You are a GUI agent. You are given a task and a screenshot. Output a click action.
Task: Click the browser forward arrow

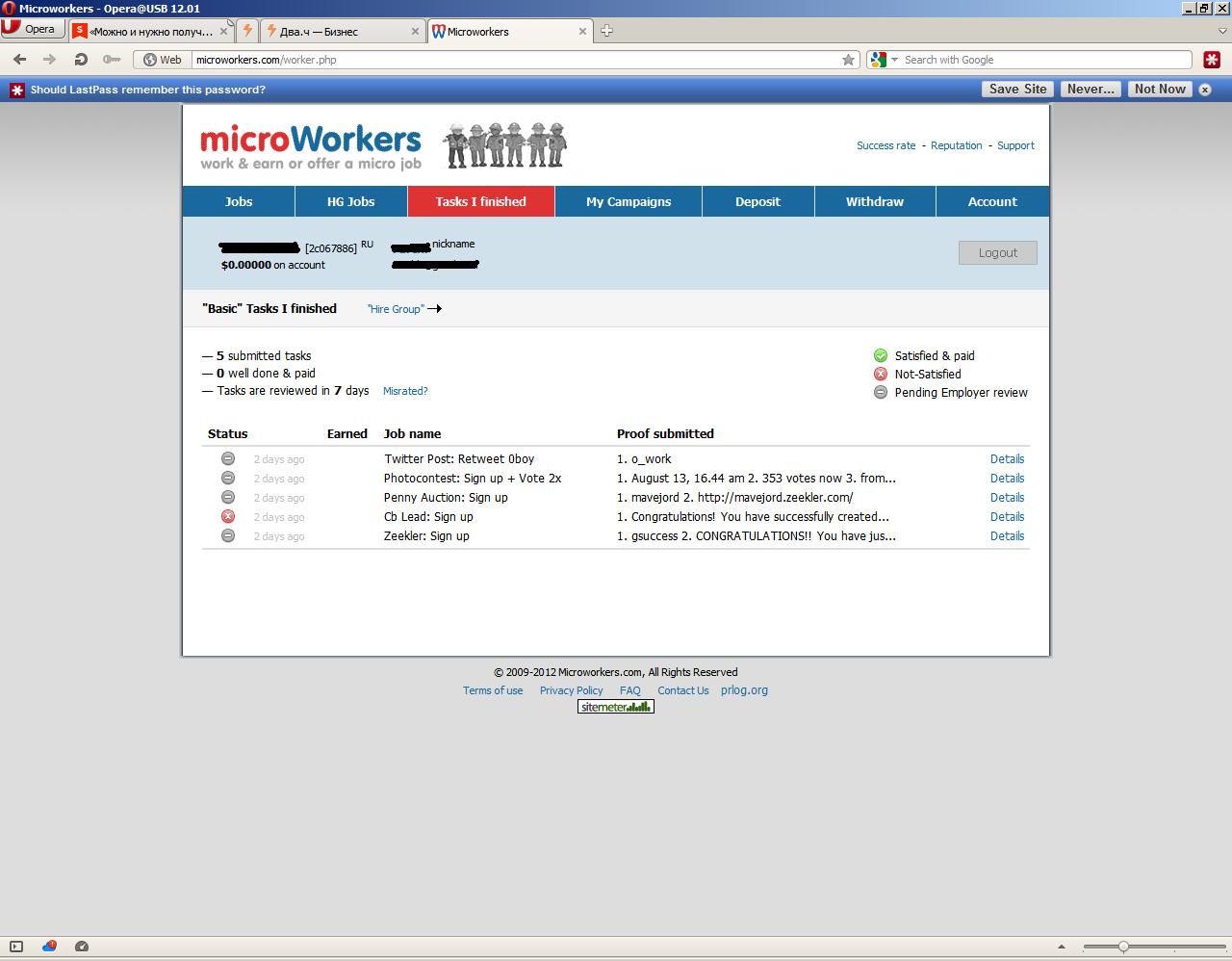(x=49, y=60)
